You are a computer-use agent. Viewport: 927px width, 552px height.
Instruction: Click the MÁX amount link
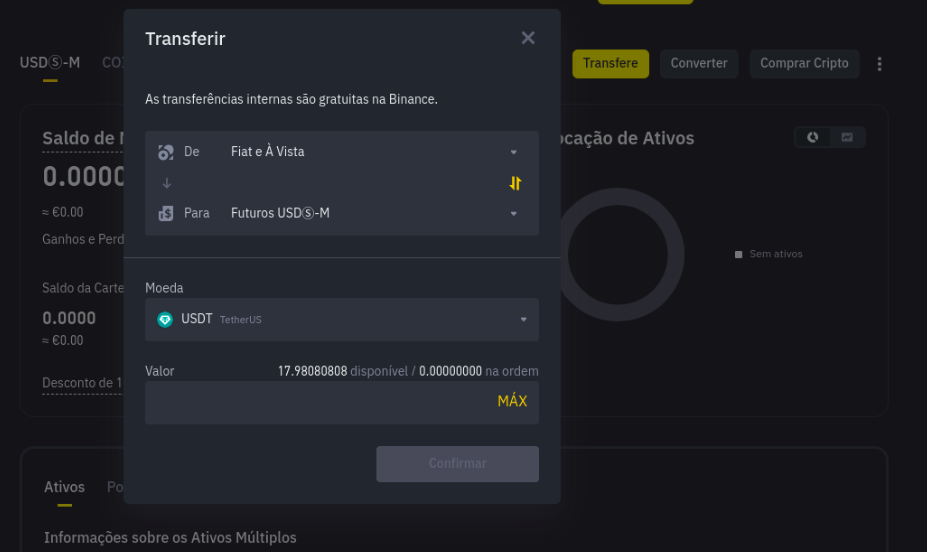(x=512, y=401)
